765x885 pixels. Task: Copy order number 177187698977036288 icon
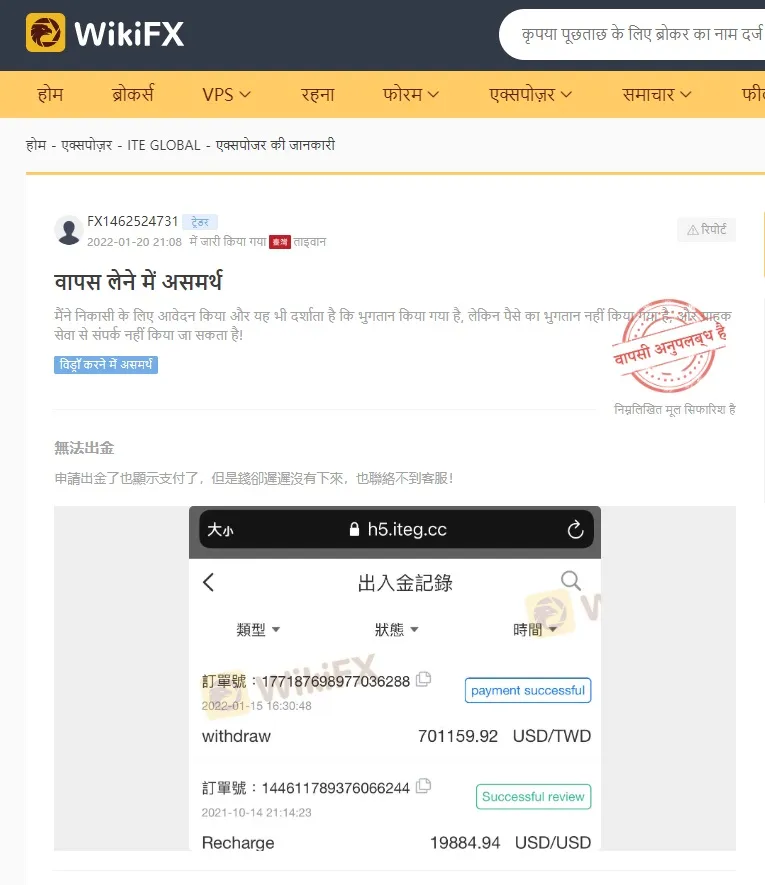[x=423, y=680]
